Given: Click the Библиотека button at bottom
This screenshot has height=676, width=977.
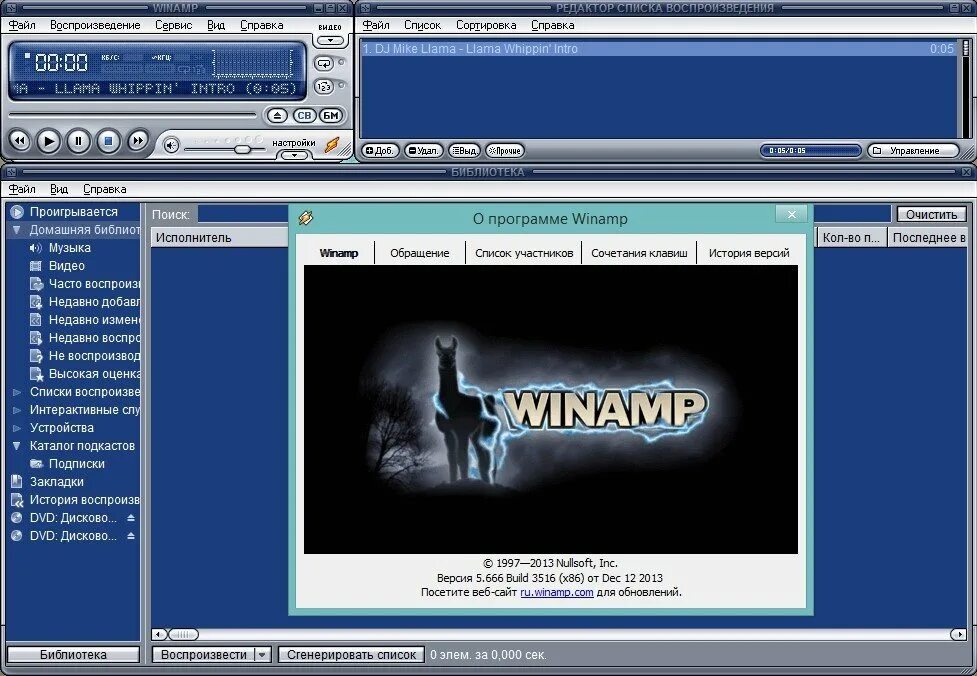Looking at the screenshot, I should (73, 655).
